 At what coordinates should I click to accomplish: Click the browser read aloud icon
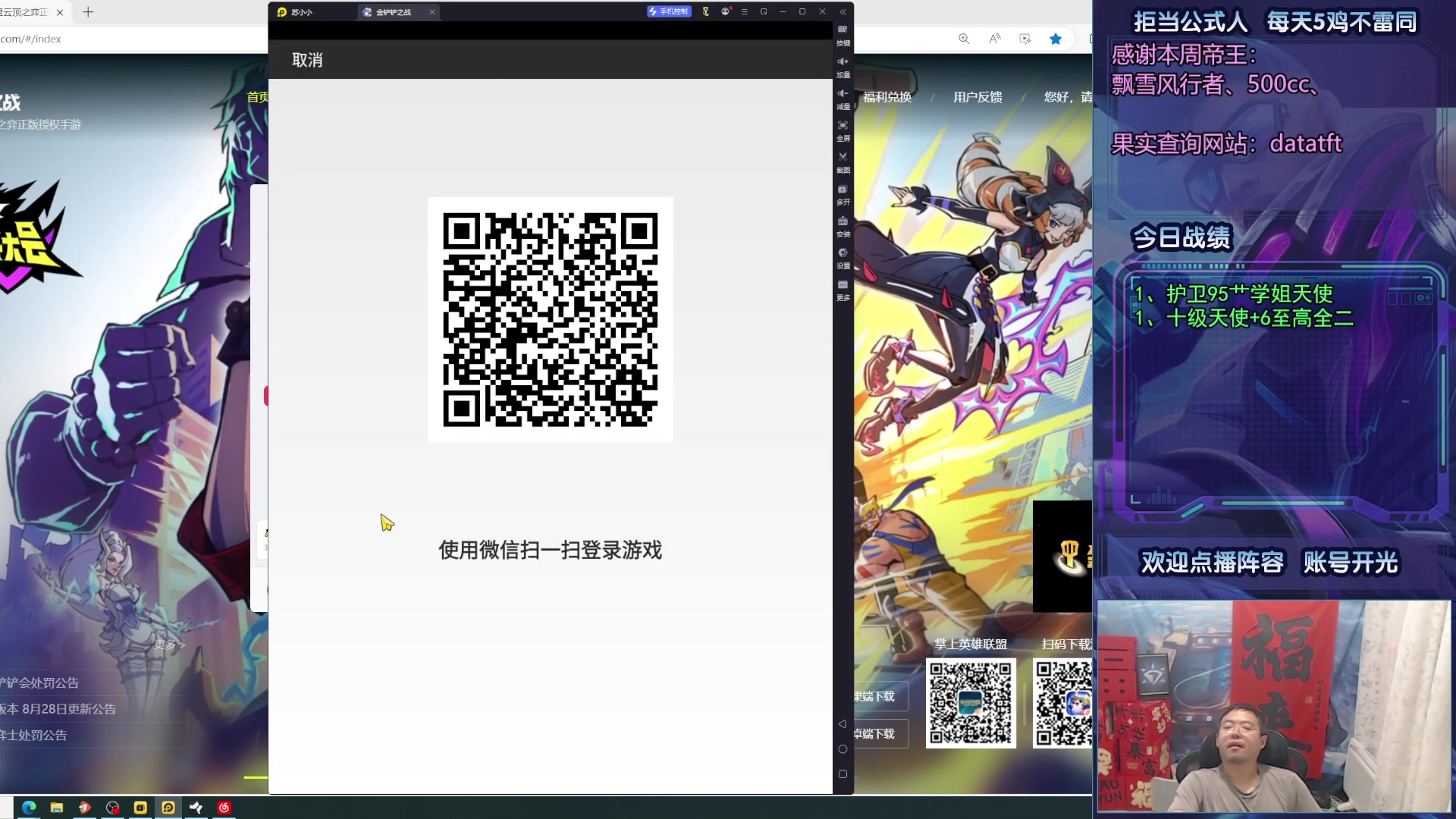point(994,39)
